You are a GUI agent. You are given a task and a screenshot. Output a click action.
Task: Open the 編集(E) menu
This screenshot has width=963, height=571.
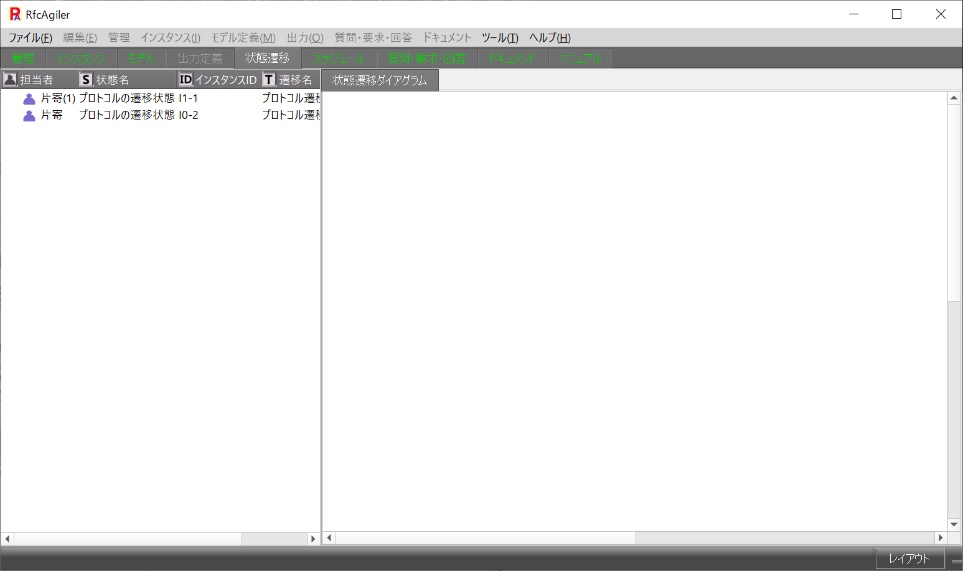click(80, 37)
